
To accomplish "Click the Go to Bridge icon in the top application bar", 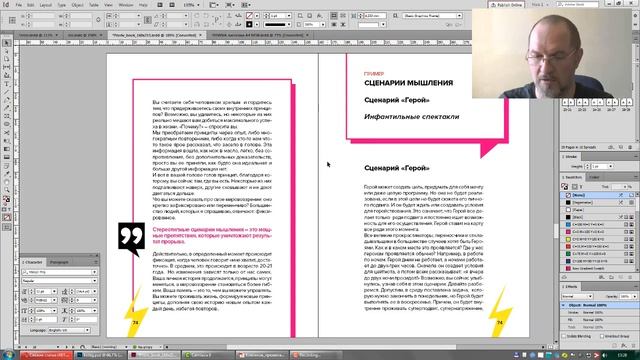I will point(160,5).
